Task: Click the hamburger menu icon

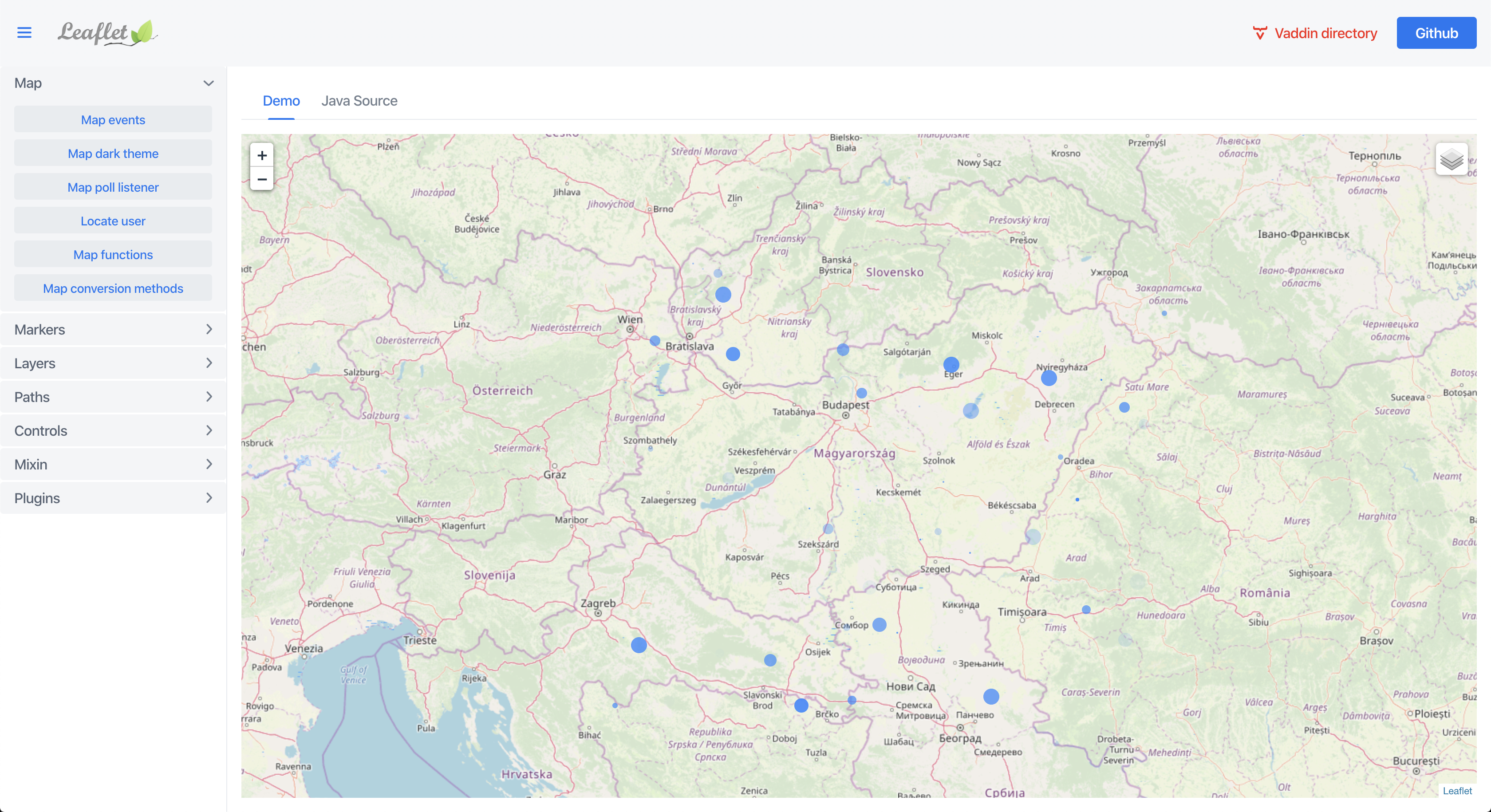Action: click(x=24, y=33)
